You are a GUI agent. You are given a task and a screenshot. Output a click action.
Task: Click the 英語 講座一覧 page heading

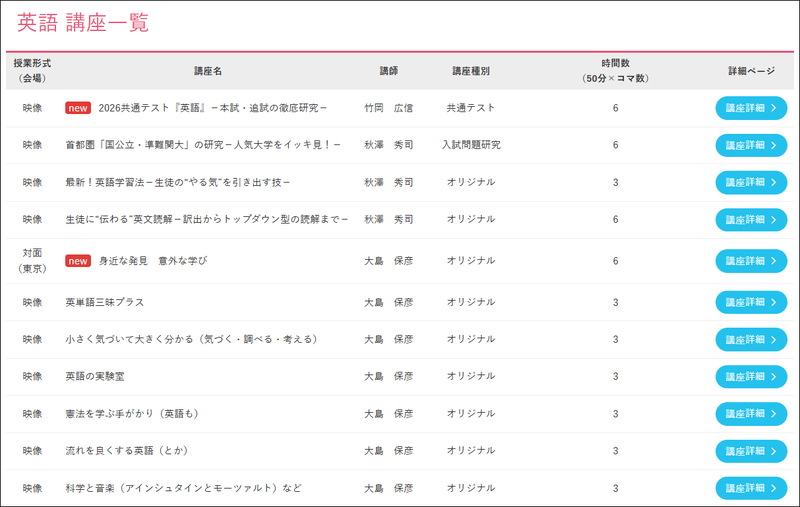point(83,23)
